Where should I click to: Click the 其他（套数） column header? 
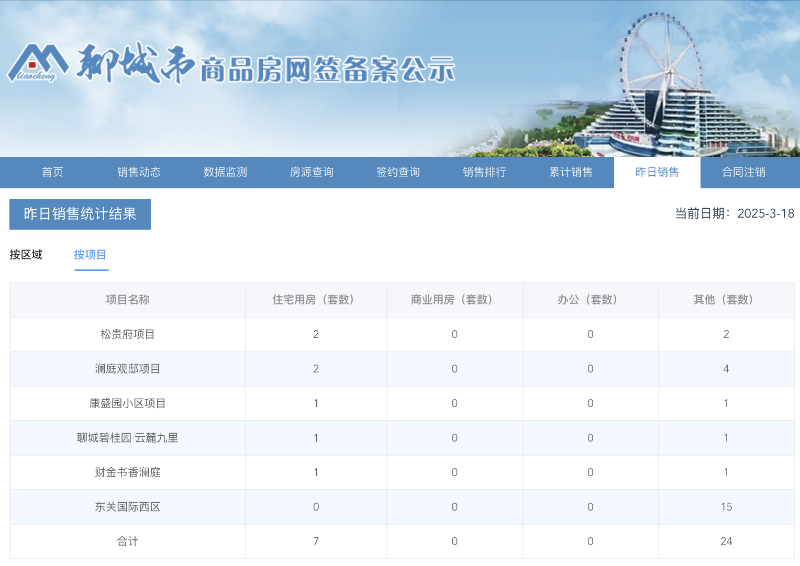[x=726, y=300]
